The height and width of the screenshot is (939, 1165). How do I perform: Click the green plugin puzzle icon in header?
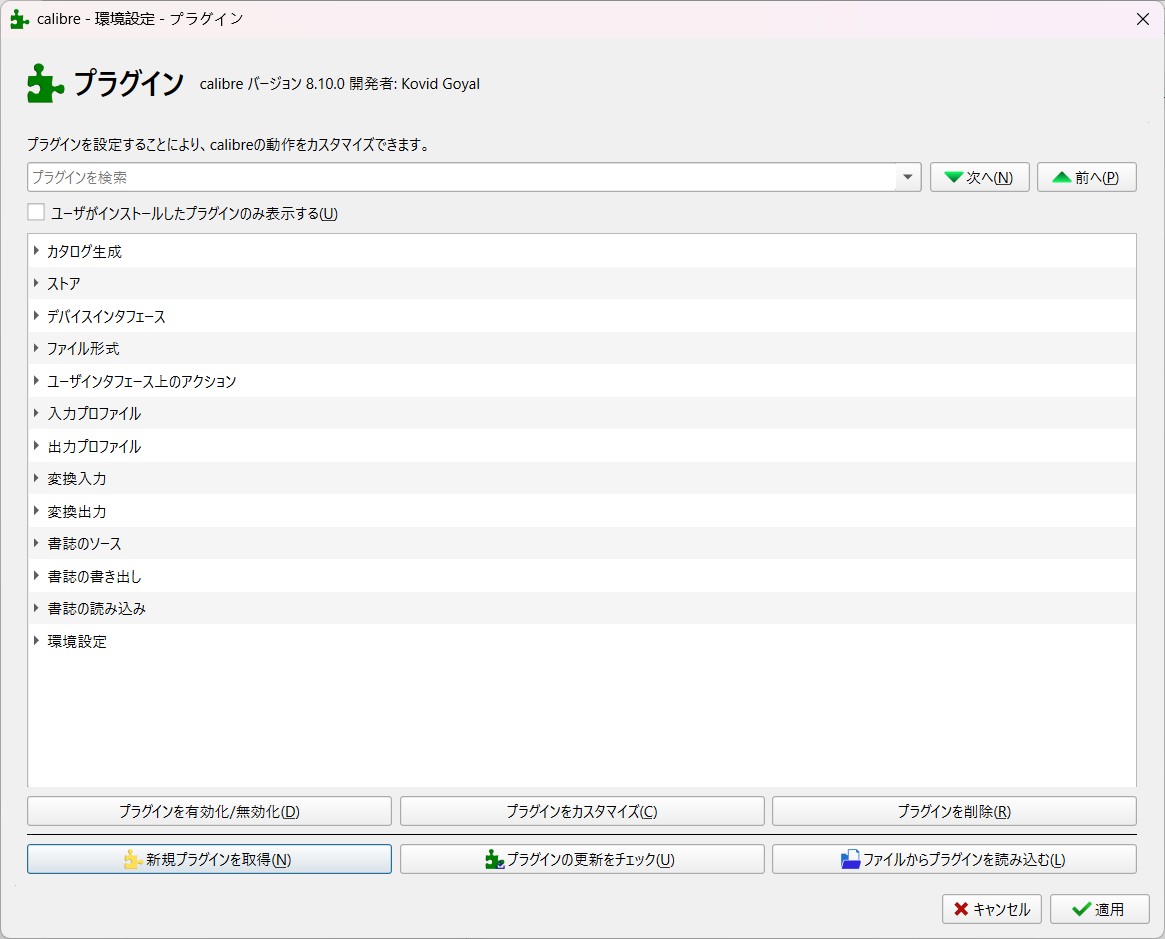(45, 82)
